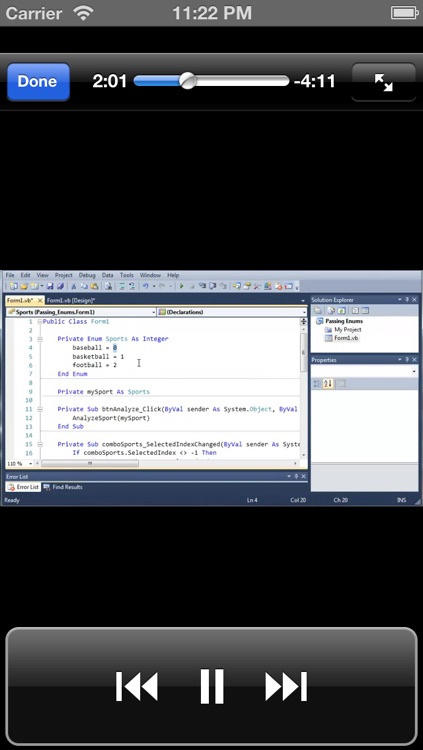Open the Tools menu

[127, 275]
